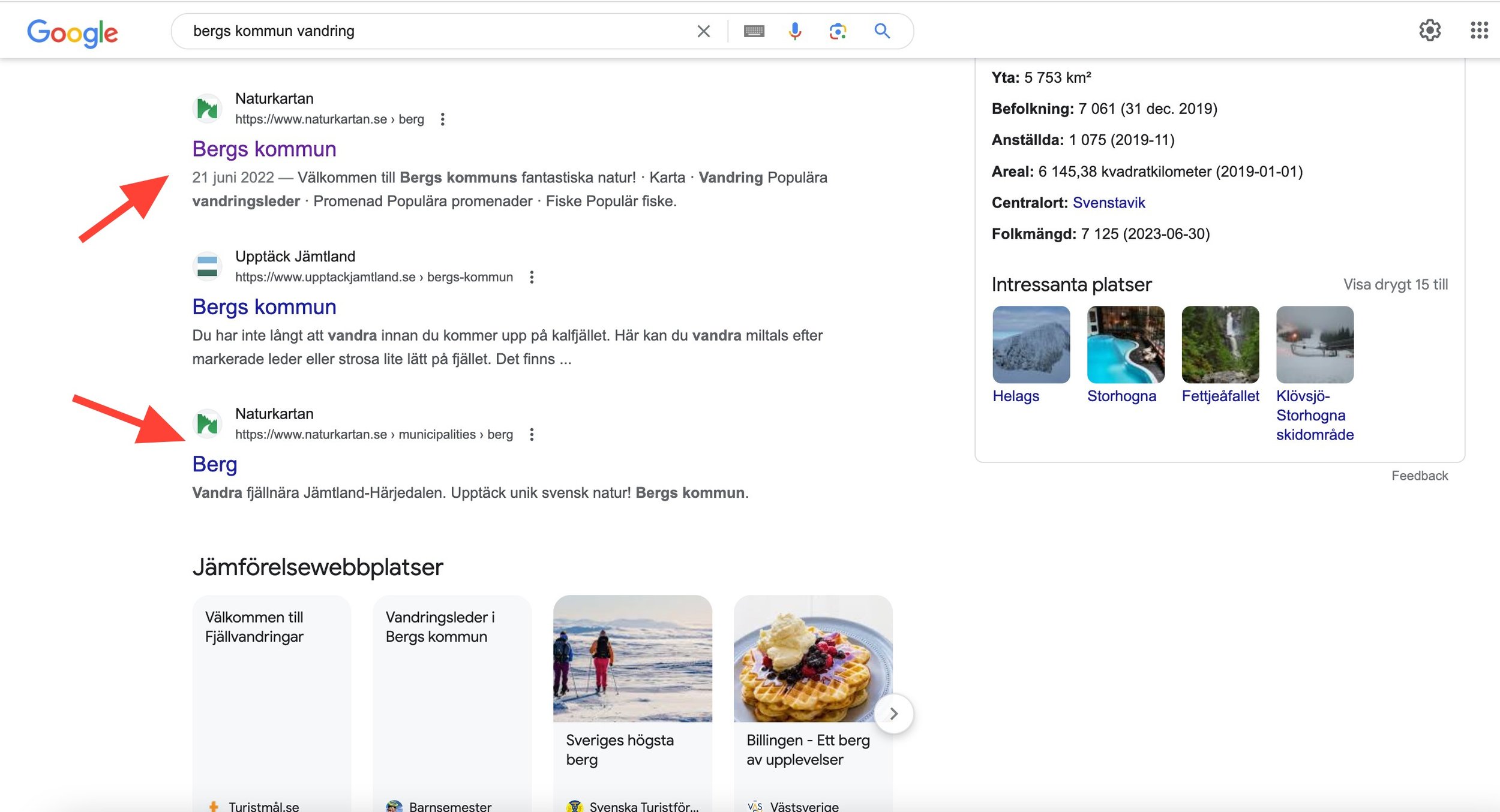Image resolution: width=1500 pixels, height=812 pixels.
Task: Click the 'Upptäck Jämtland' site name
Action: coord(295,256)
